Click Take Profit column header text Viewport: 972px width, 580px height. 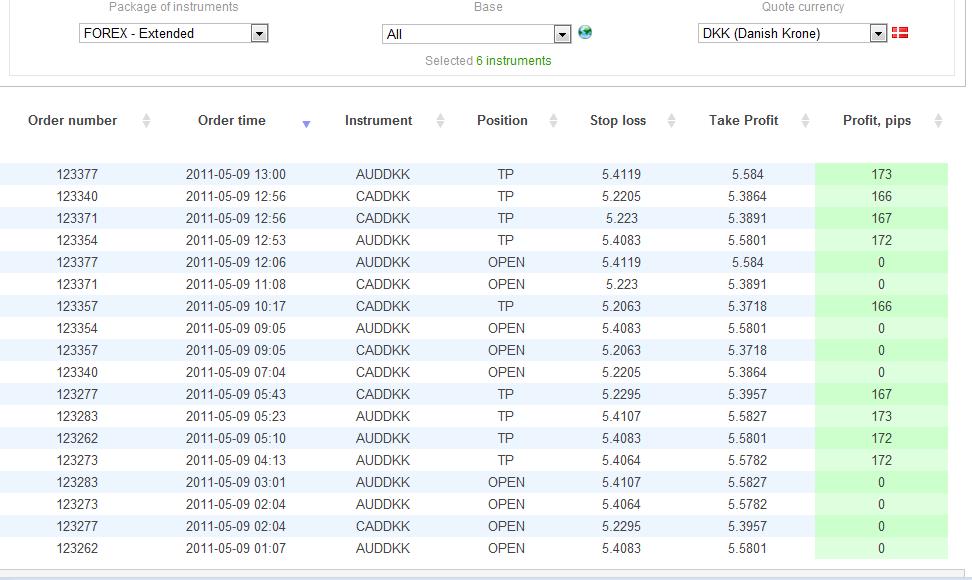[x=743, y=120]
